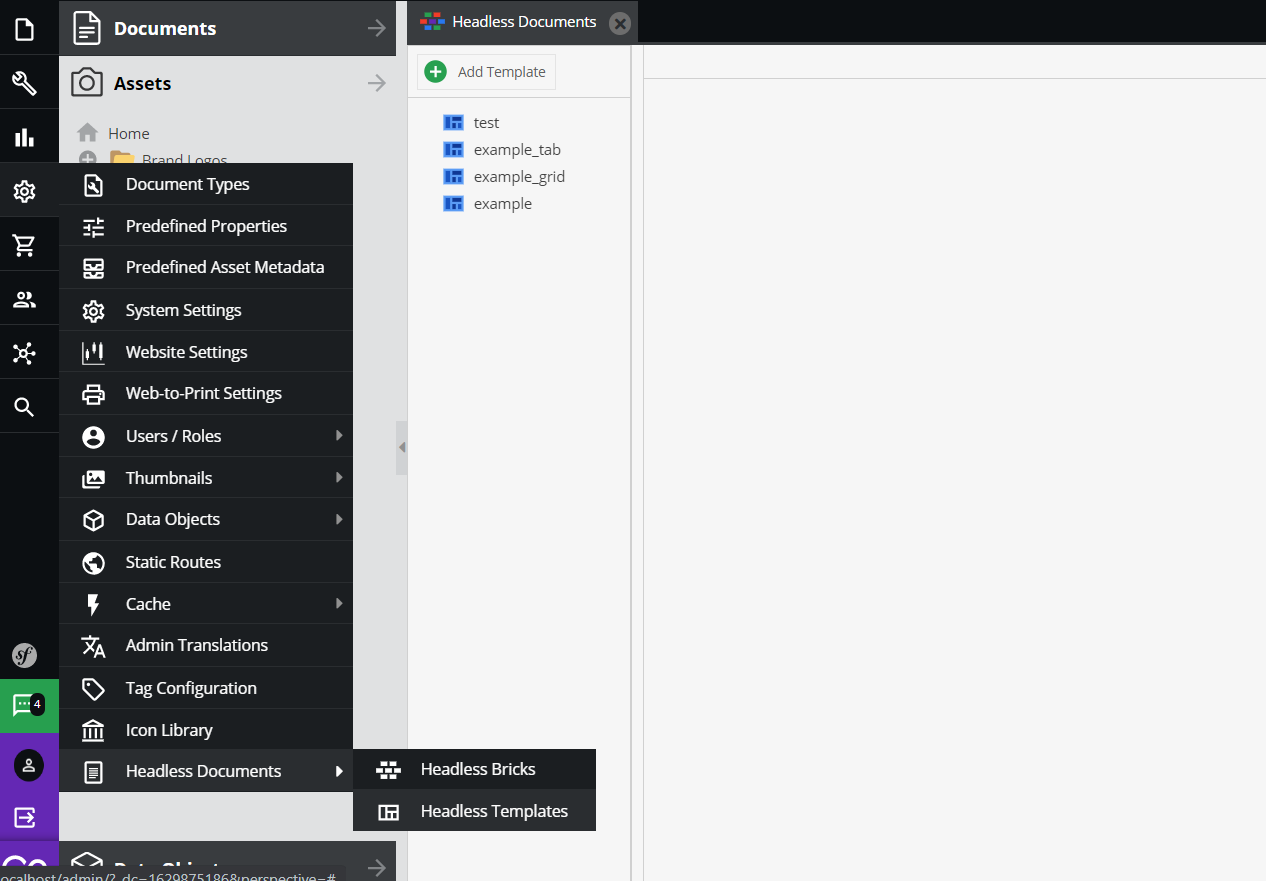This screenshot has width=1266, height=881.
Task: Click the template icon beside example_grid
Action: pos(453,176)
